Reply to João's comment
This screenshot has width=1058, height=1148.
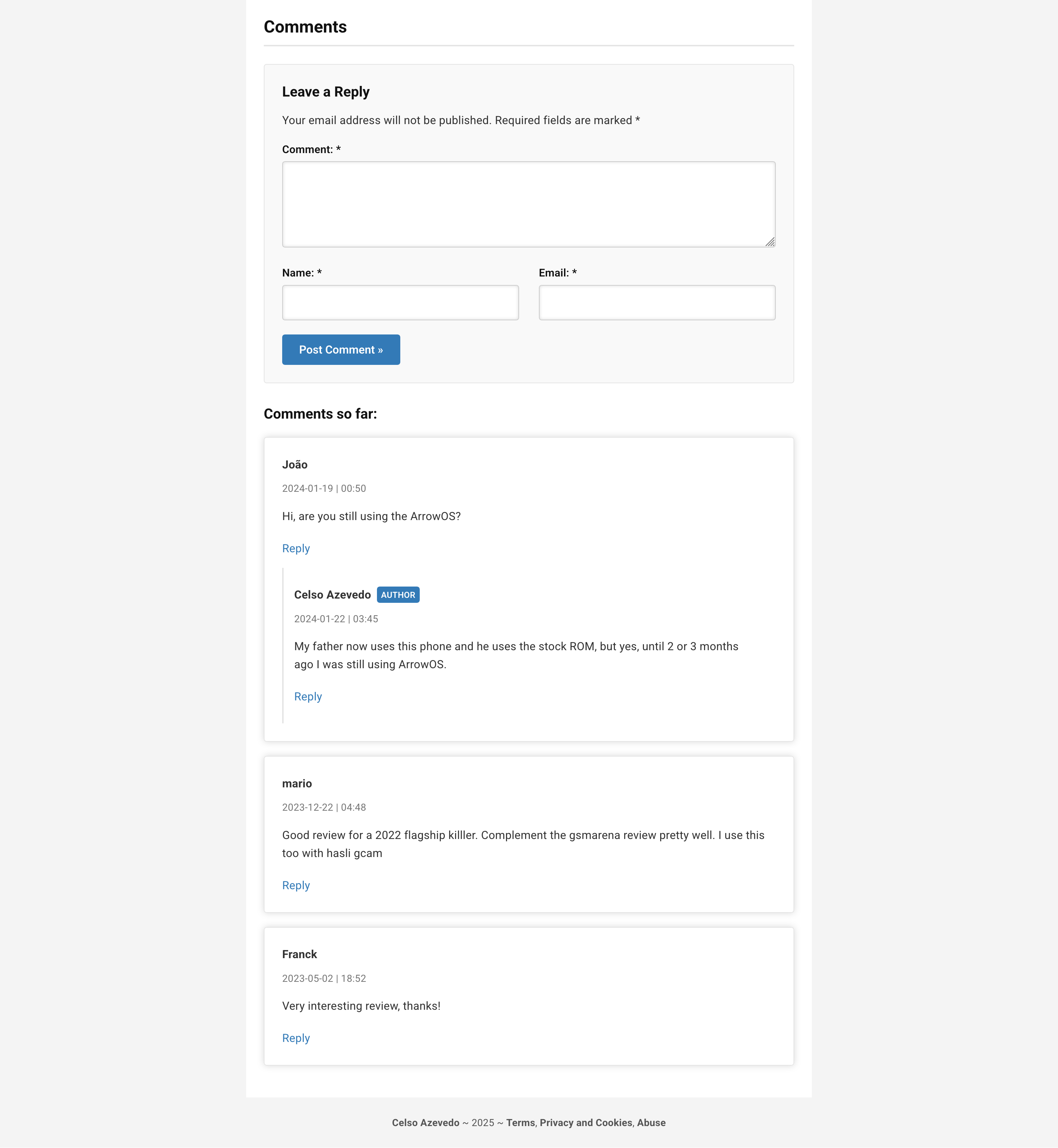tap(295, 548)
